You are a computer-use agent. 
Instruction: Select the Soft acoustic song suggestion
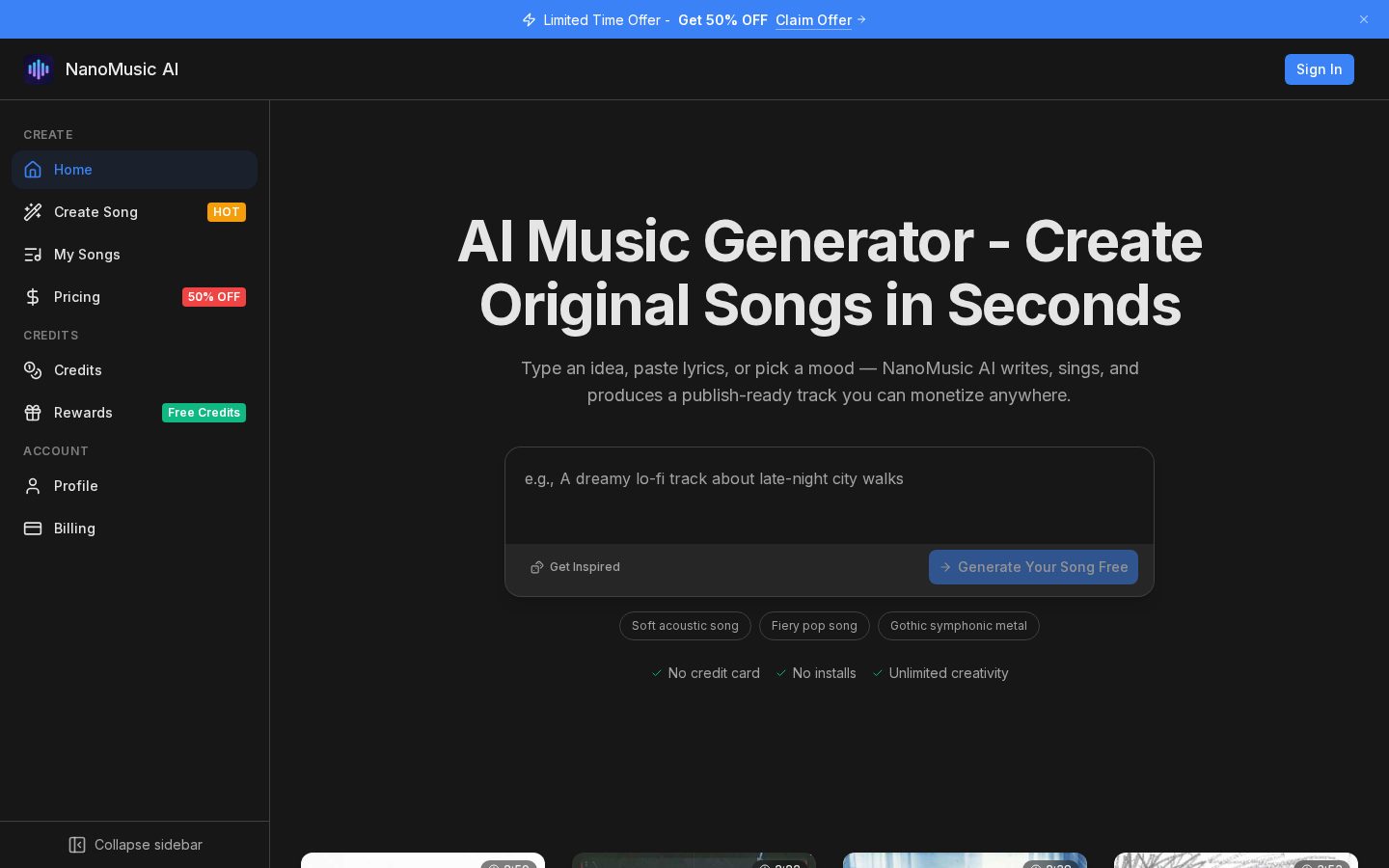coord(685,626)
